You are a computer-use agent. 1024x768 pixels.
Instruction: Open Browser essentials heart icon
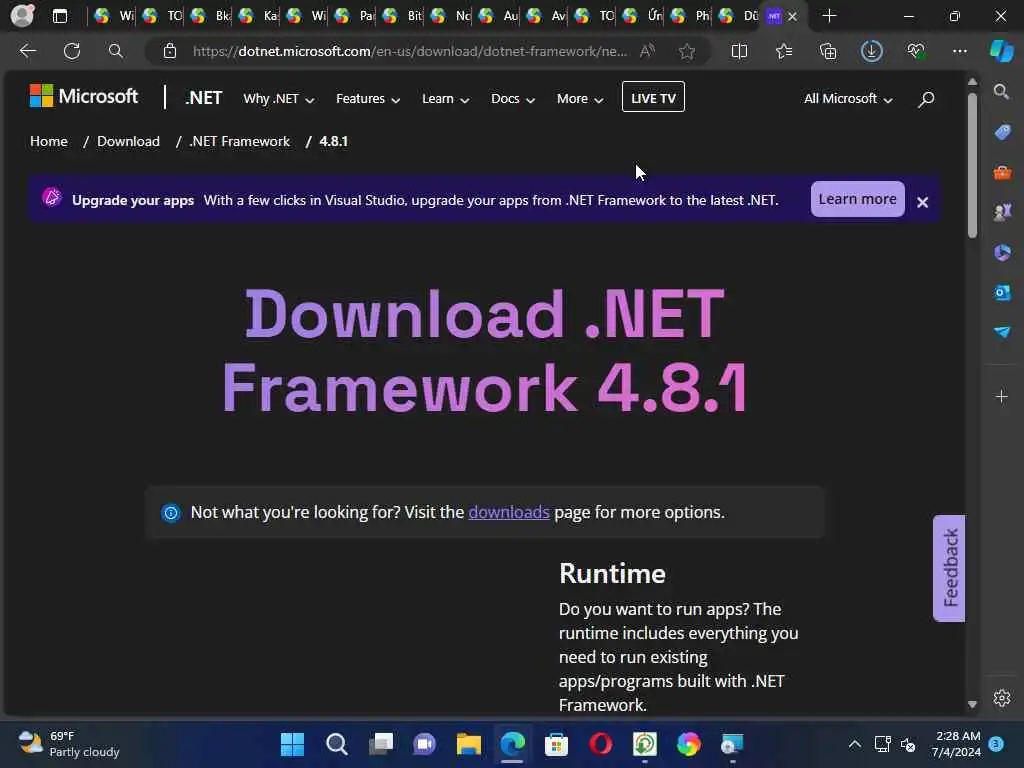click(x=916, y=51)
